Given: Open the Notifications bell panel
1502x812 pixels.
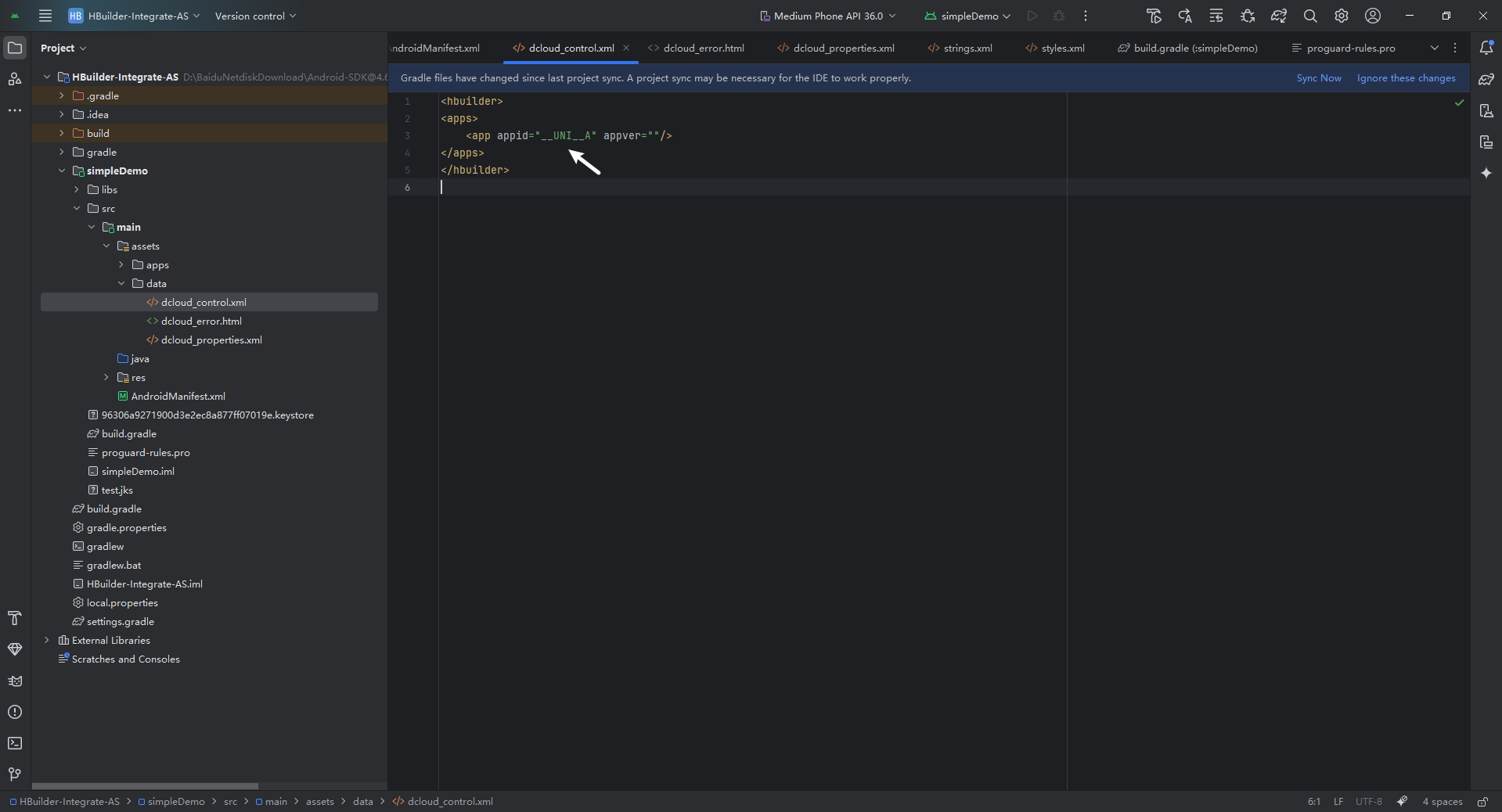Looking at the screenshot, I should coord(1486,48).
